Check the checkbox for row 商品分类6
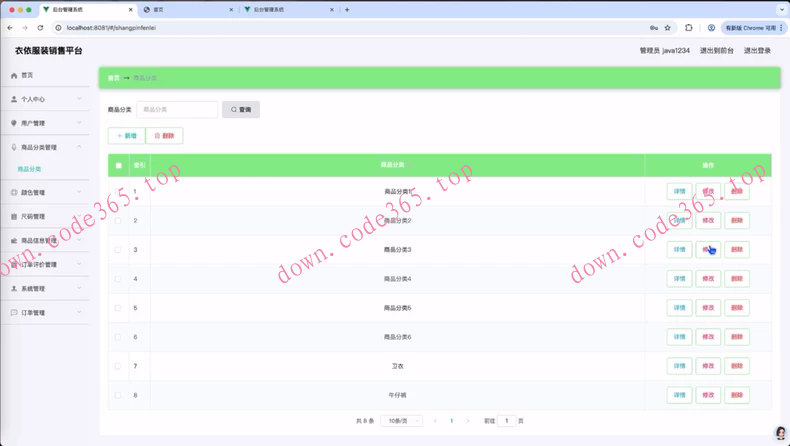 118,337
